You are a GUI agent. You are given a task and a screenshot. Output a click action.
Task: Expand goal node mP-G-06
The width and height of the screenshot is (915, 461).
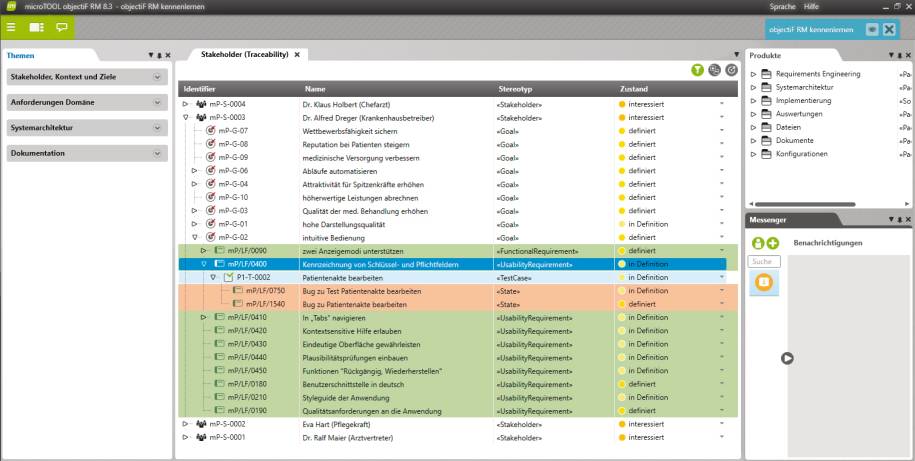click(x=195, y=171)
